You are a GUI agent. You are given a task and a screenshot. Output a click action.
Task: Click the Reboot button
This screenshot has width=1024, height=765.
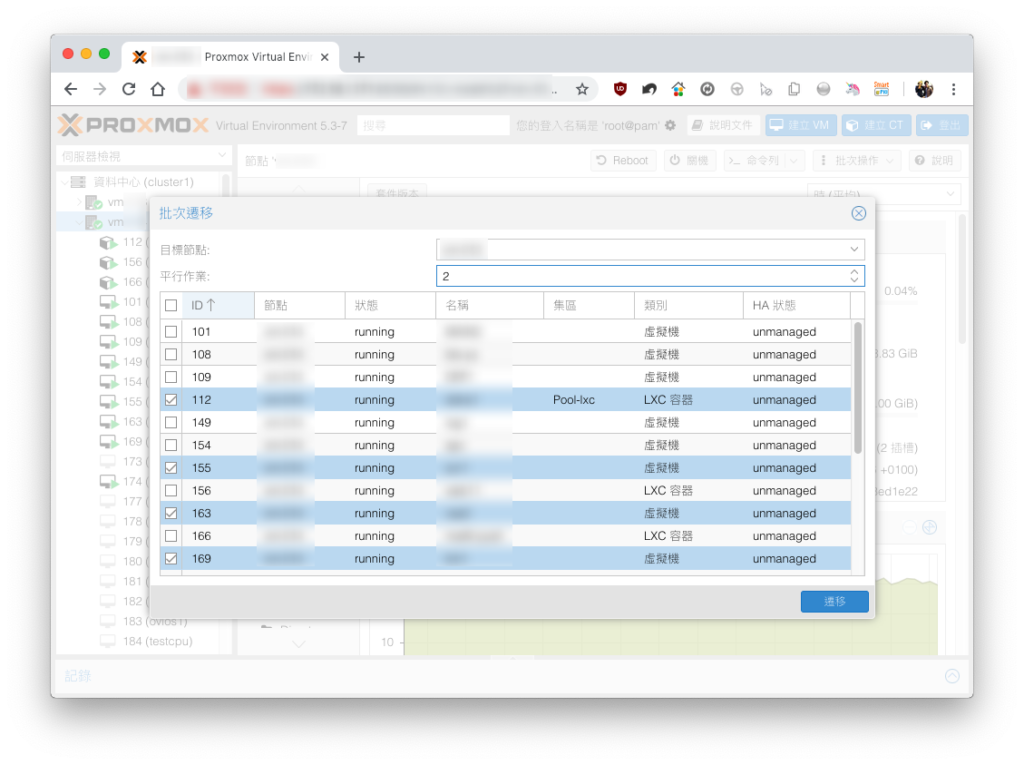pos(622,161)
